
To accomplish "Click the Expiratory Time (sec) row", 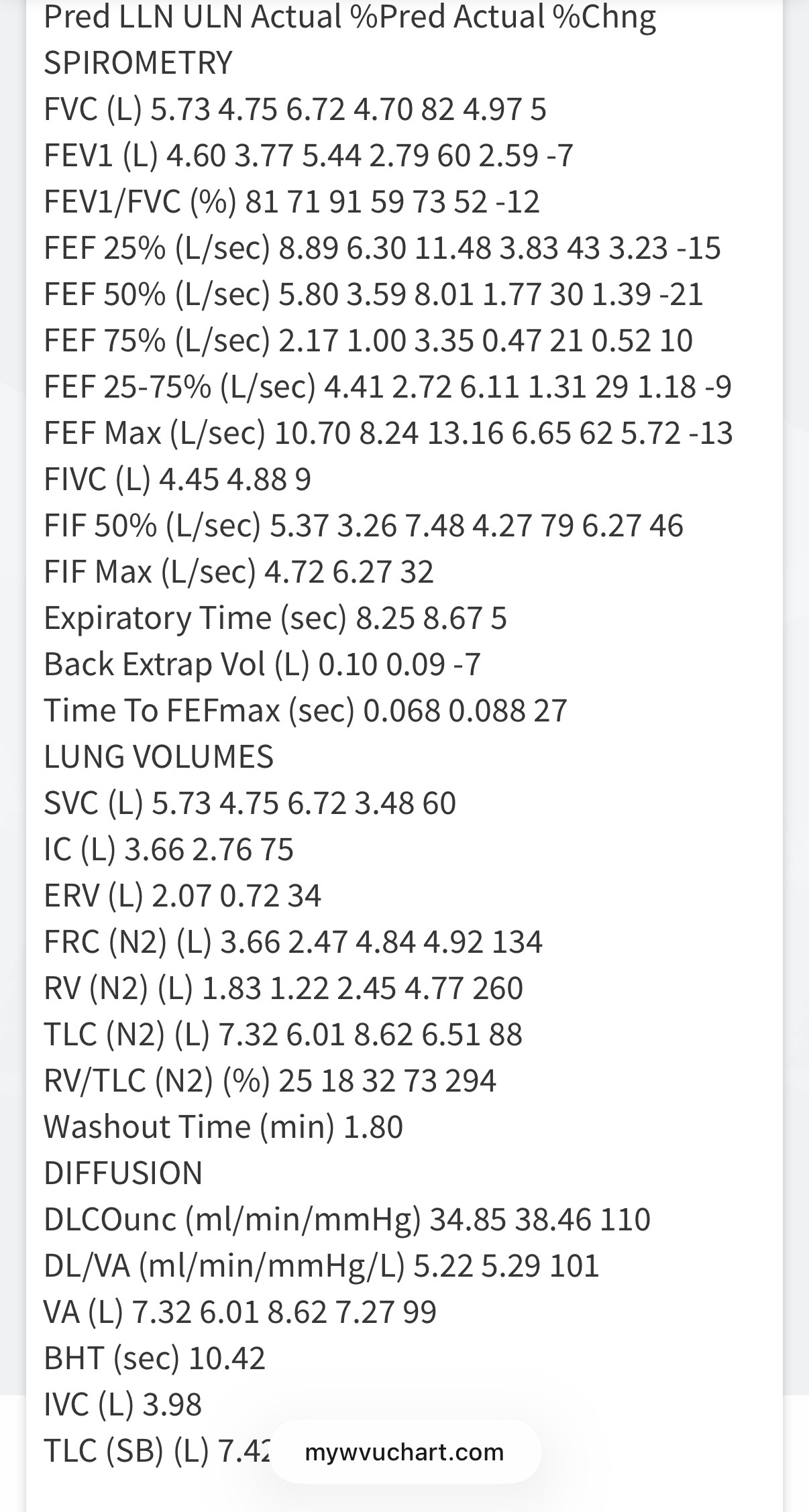I will tap(275, 618).
